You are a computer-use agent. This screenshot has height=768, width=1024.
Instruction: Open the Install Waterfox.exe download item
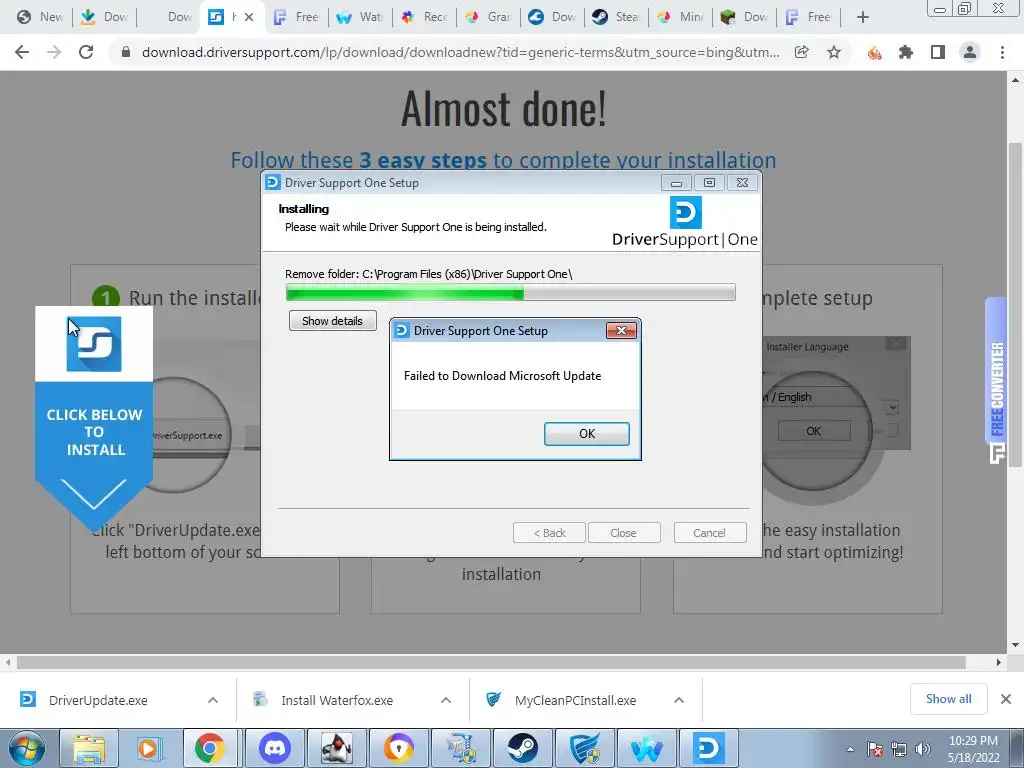[x=337, y=700]
